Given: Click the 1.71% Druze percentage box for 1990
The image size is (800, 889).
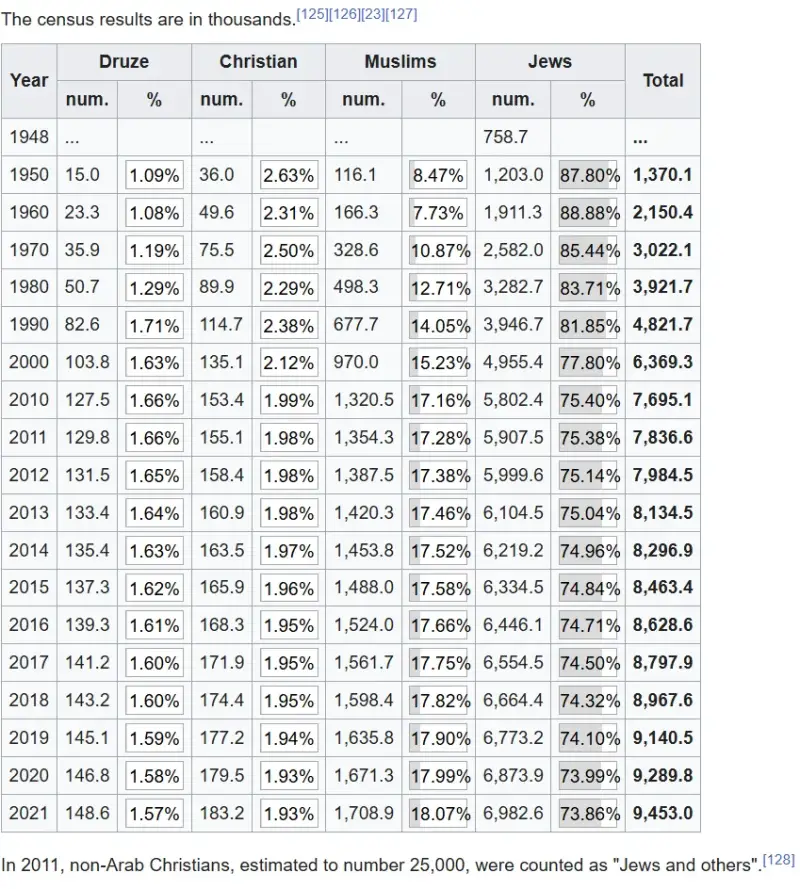Looking at the screenshot, I should [155, 326].
